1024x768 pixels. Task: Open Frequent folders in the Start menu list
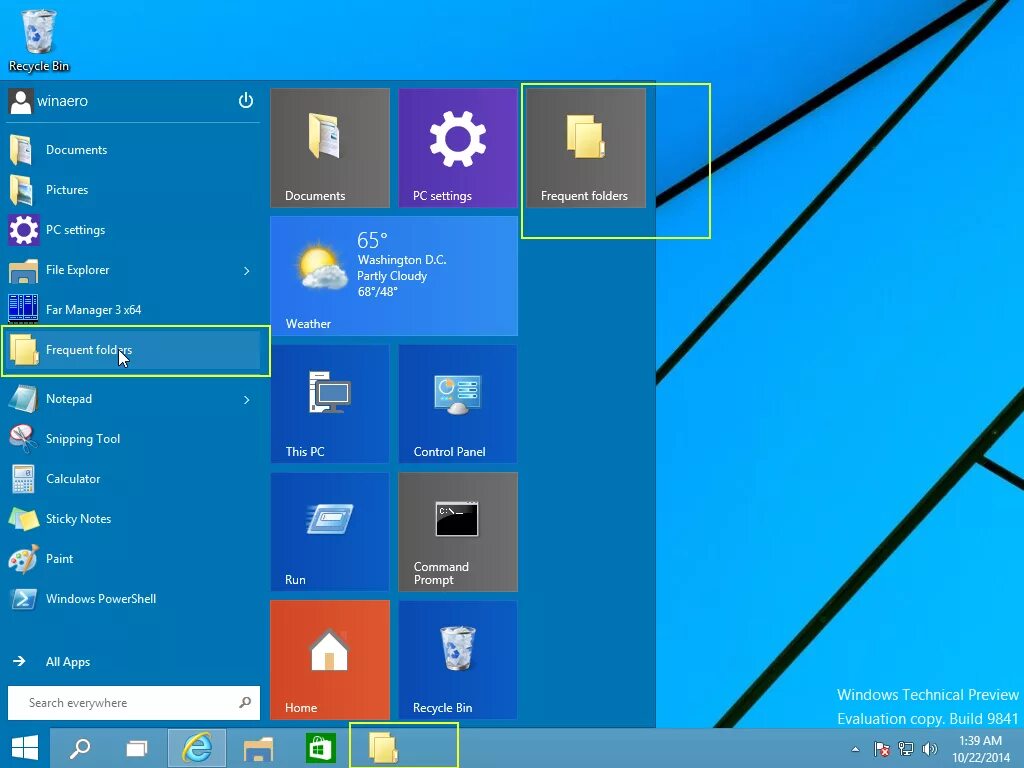click(134, 350)
